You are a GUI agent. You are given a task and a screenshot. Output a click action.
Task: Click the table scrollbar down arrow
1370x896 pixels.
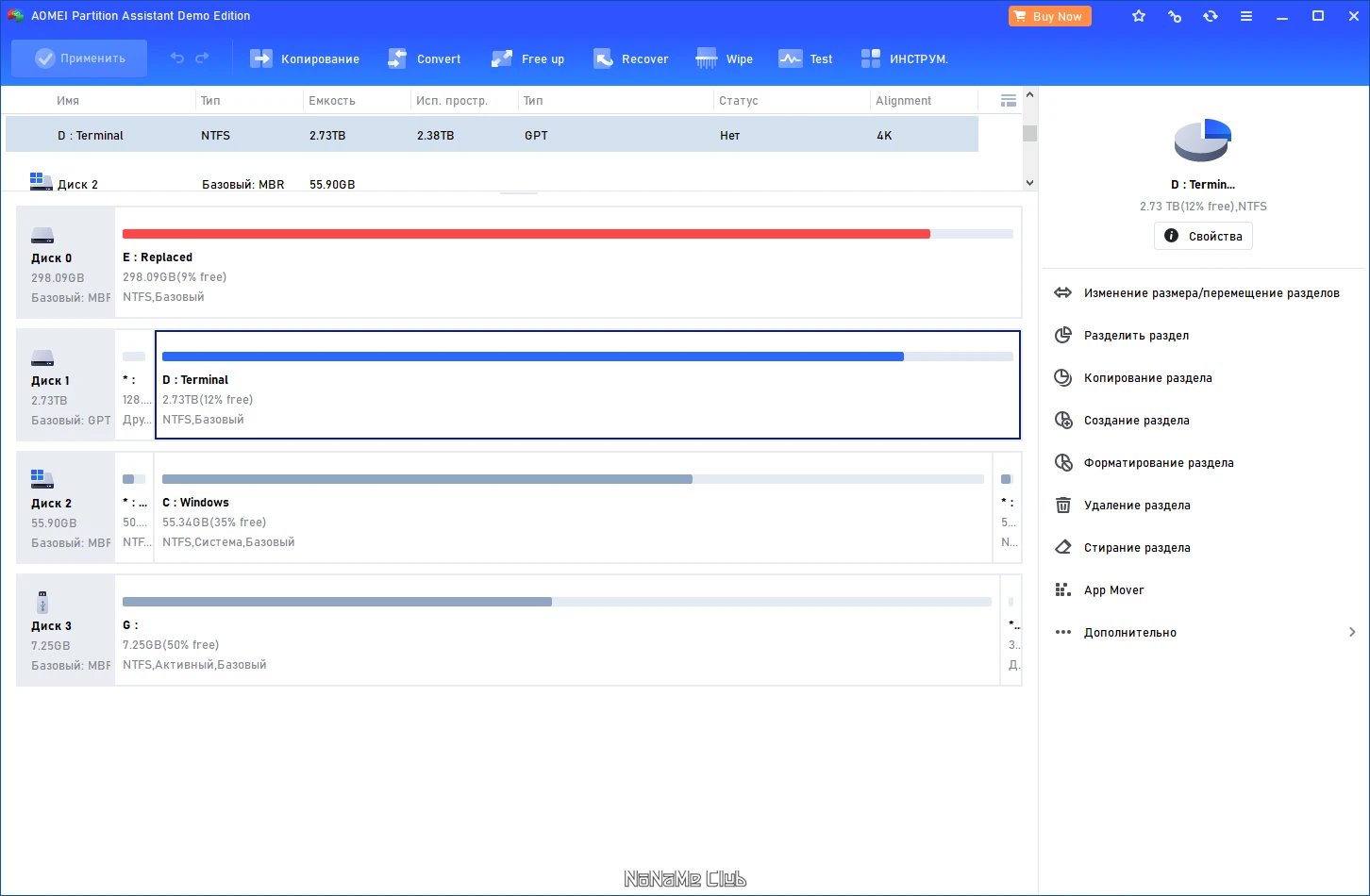[x=1029, y=183]
